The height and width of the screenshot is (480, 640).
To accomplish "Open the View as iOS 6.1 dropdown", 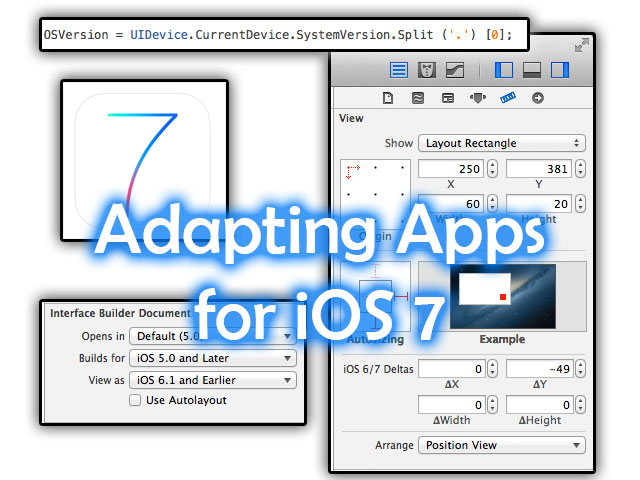I will 213,380.
